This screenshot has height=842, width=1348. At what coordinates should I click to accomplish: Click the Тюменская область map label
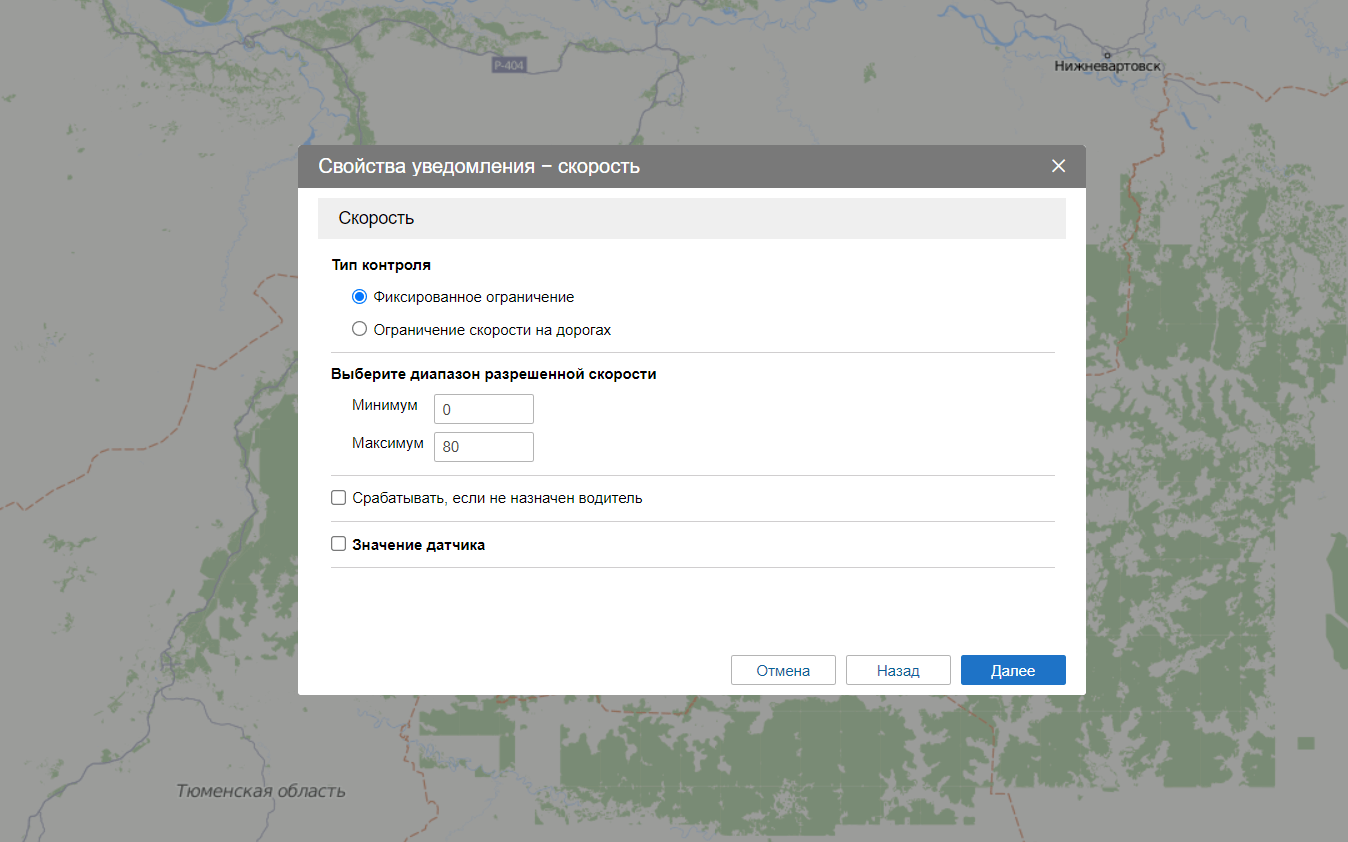point(261,791)
